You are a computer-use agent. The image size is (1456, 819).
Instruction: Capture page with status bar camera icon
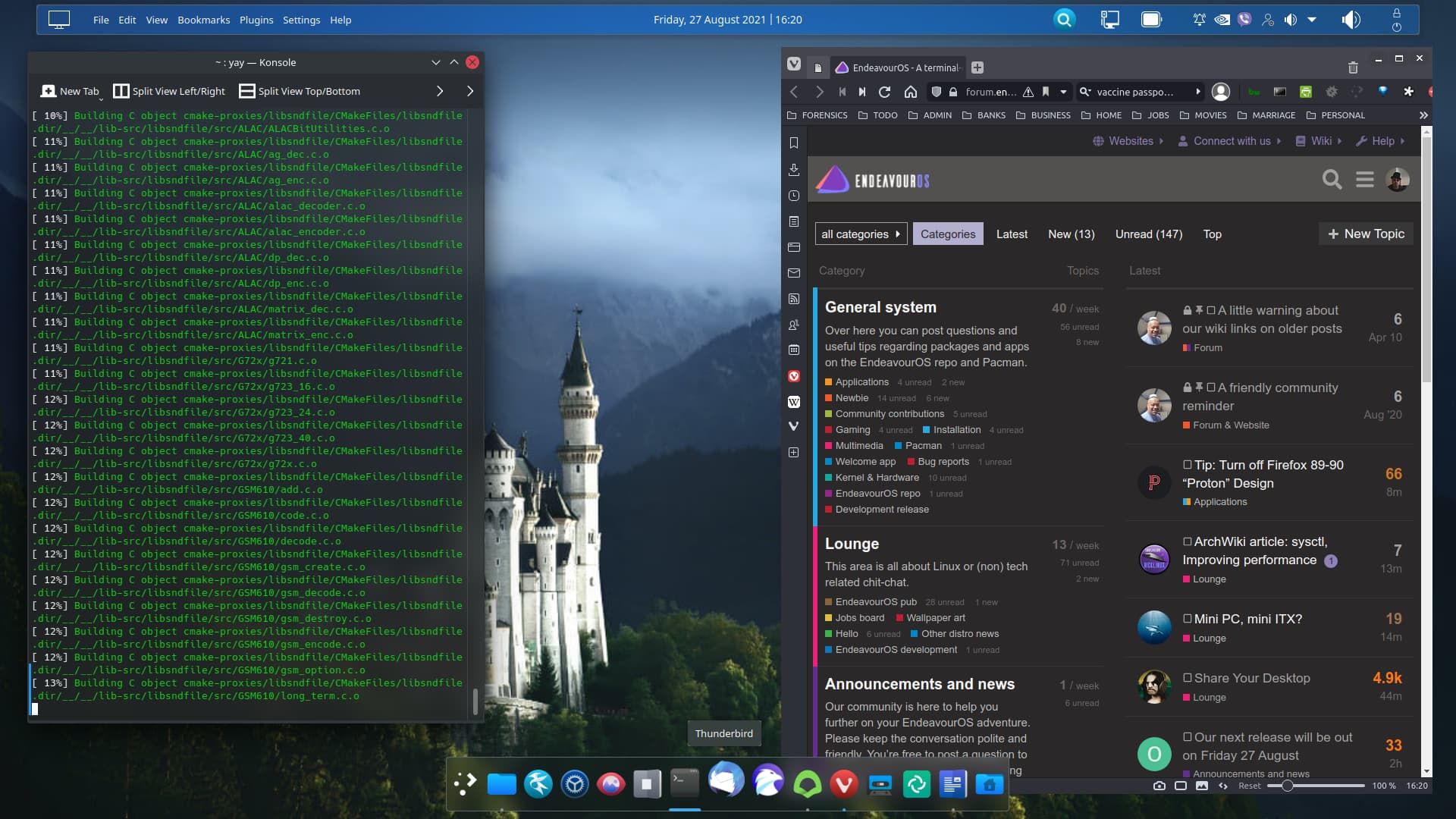pos(1159,786)
